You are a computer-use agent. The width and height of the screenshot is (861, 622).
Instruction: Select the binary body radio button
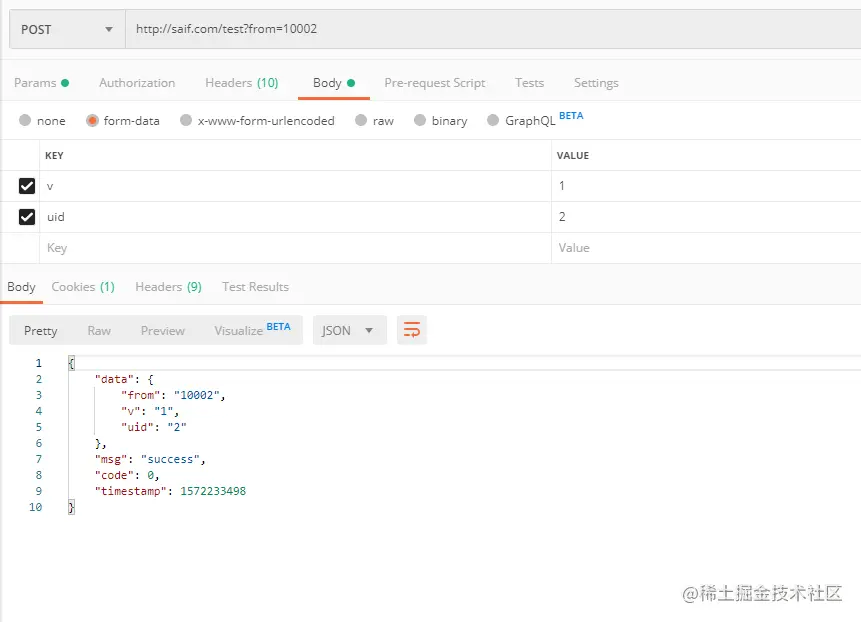(x=420, y=120)
